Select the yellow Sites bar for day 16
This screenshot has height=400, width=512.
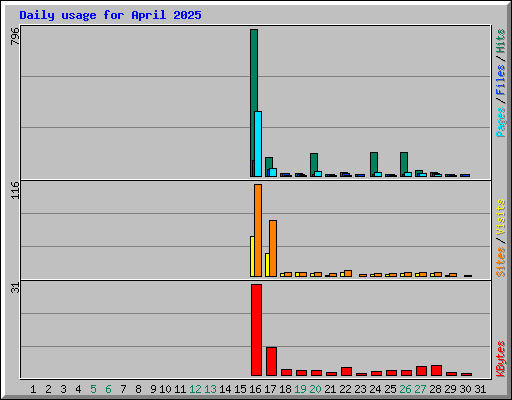252,256
